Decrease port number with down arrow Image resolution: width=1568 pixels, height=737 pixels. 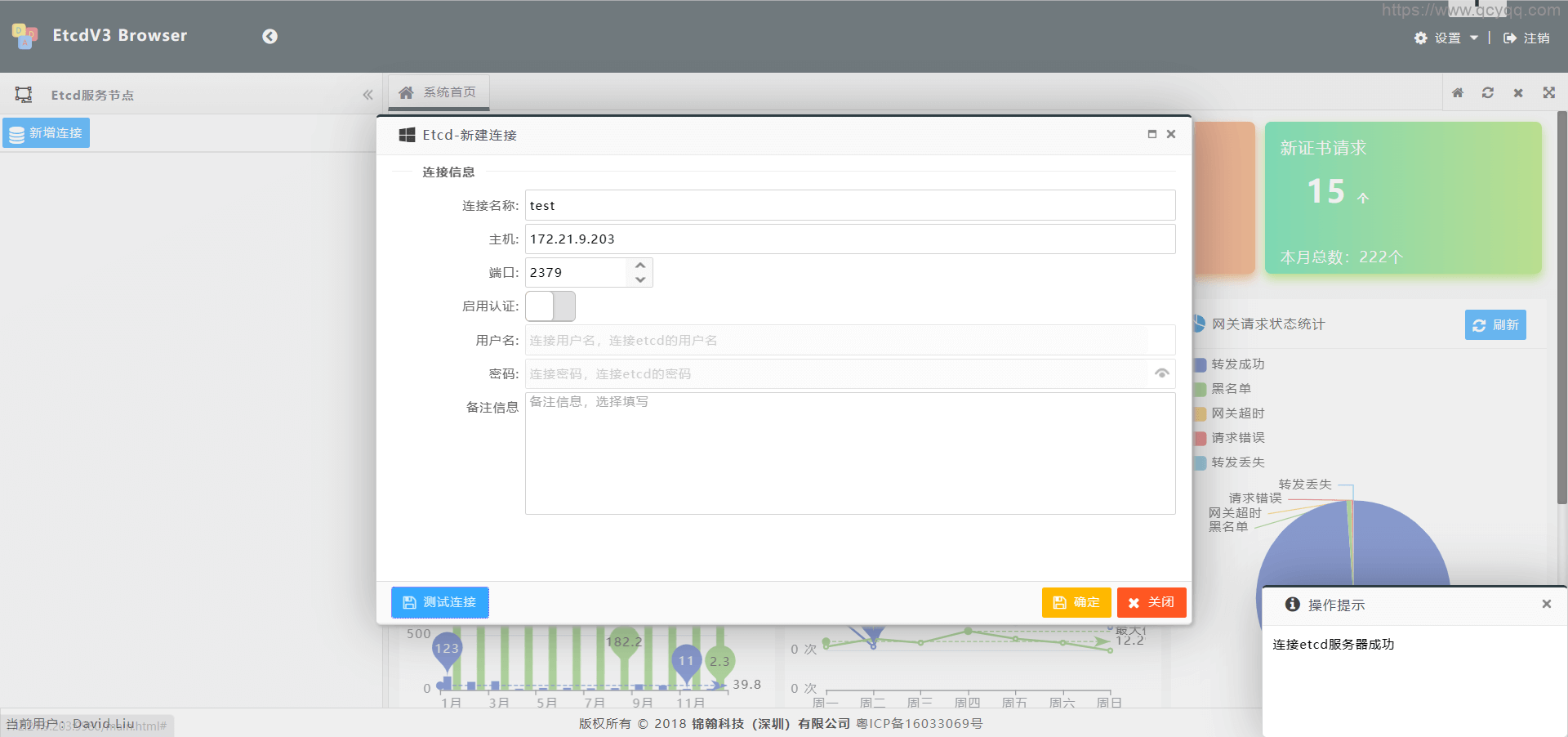(640, 279)
